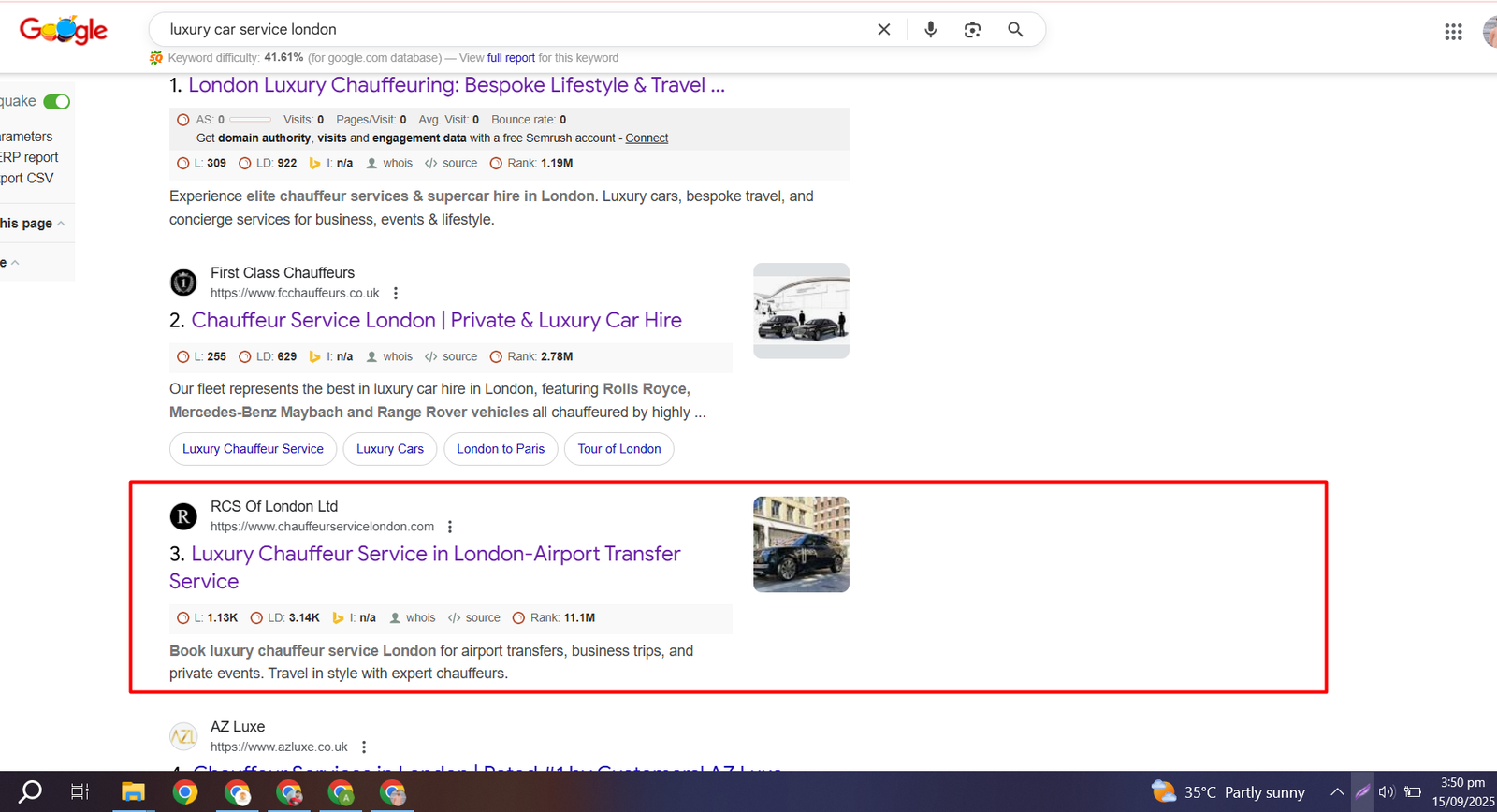Image resolution: width=1497 pixels, height=812 pixels.
Task: Open Windows taskbar search
Action: pyautogui.click(x=31, y=792)
